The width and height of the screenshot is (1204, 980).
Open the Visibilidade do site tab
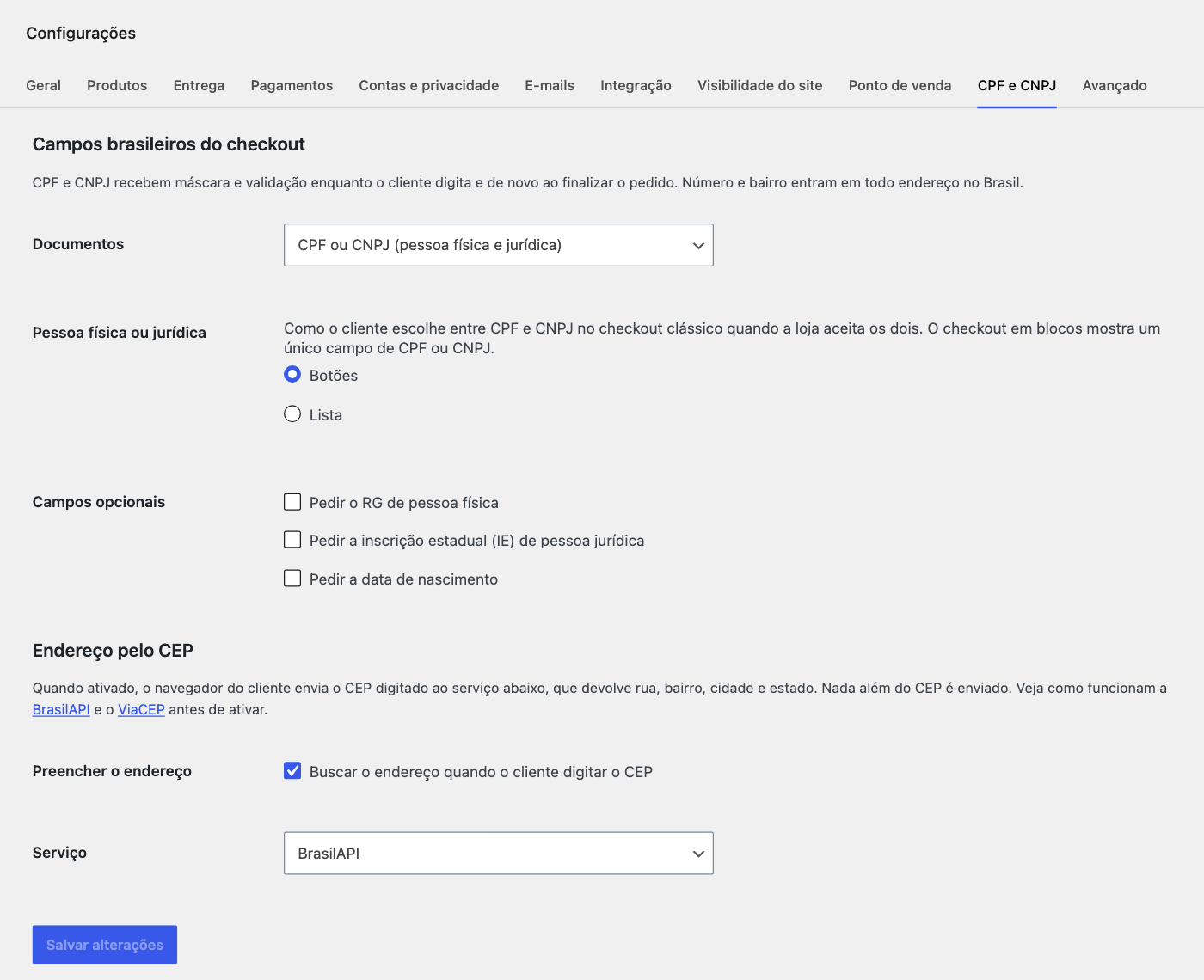pyautogui.click(x=760, y=85)
